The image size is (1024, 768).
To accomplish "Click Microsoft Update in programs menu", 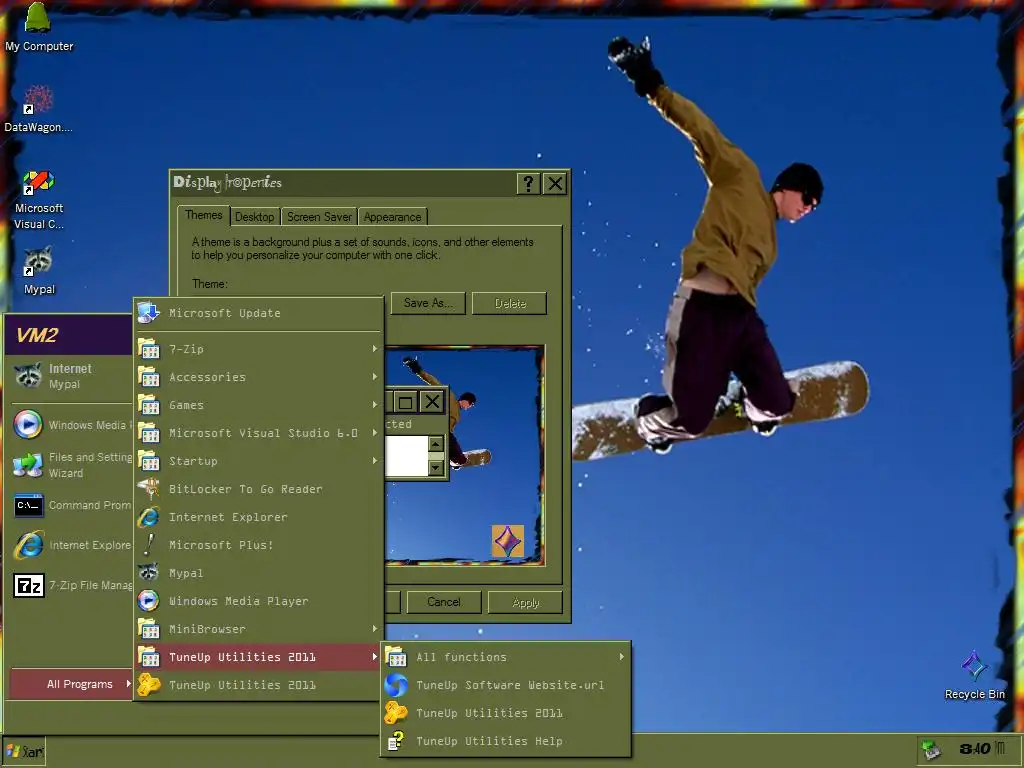I will (259, 313).
